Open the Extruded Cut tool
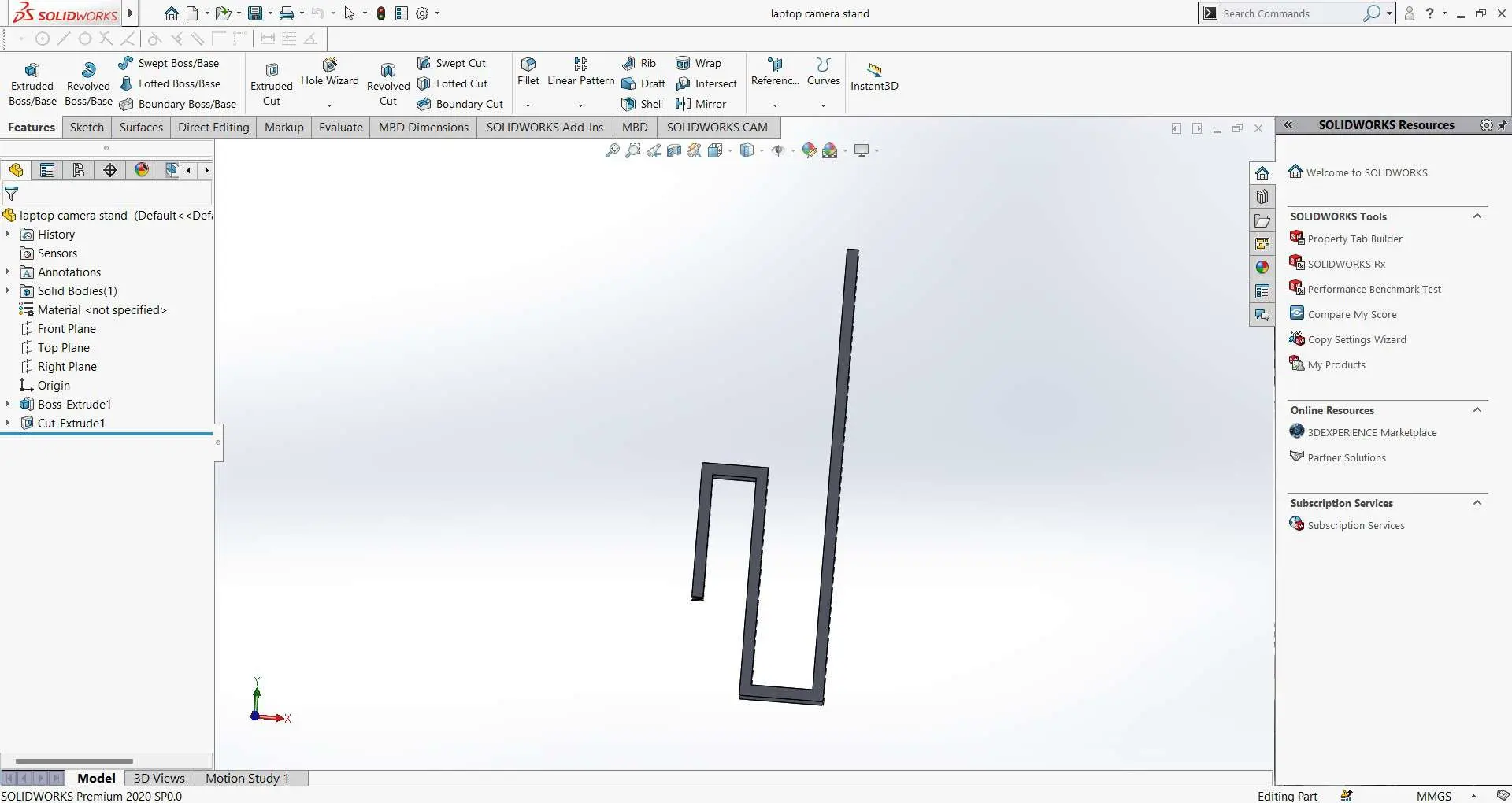Viewport: 1512px width, 803px height. (x=272, y=83)
